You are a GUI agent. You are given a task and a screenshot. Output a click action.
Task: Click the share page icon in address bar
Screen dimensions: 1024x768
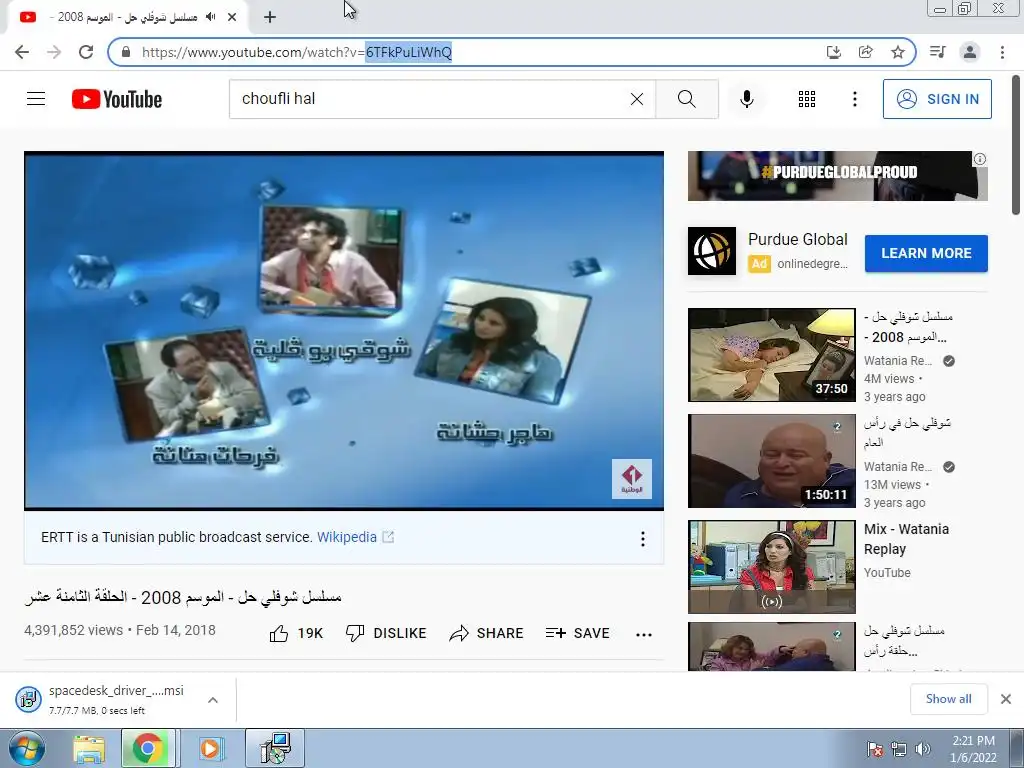pyautogui.click(x=866, y=52)
